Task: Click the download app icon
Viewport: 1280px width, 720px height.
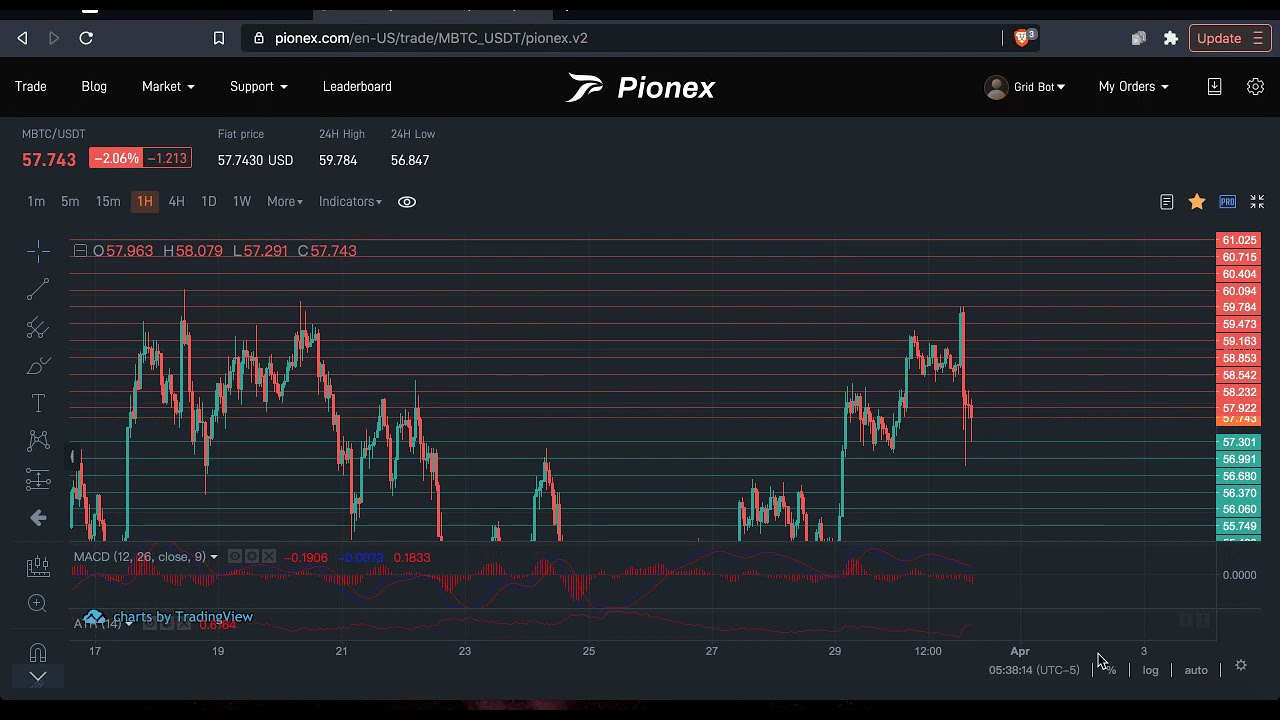Action: [x=1214, y=87]
